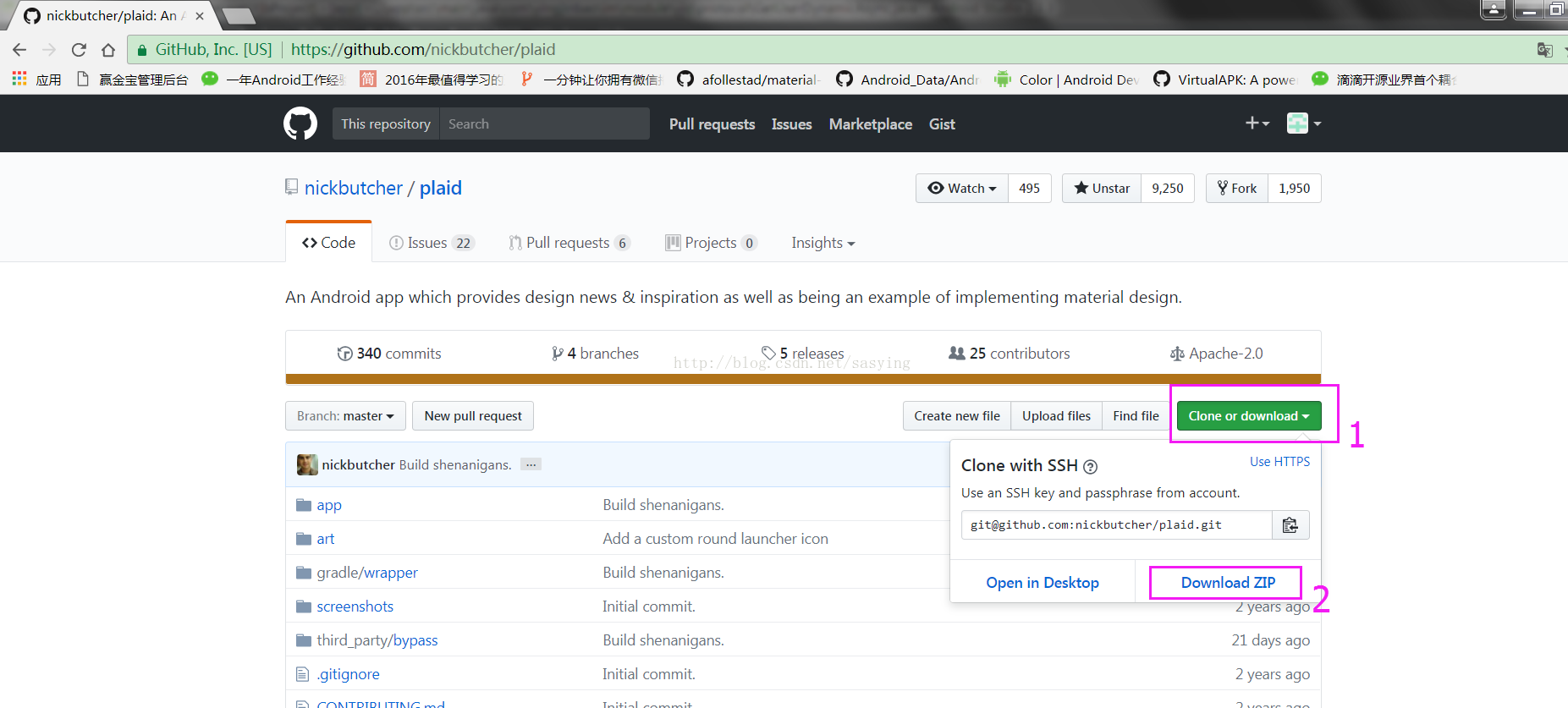Open Android_Data bookmark
The width and height of the screenshot is (1568, 708).
coord(907,80)
